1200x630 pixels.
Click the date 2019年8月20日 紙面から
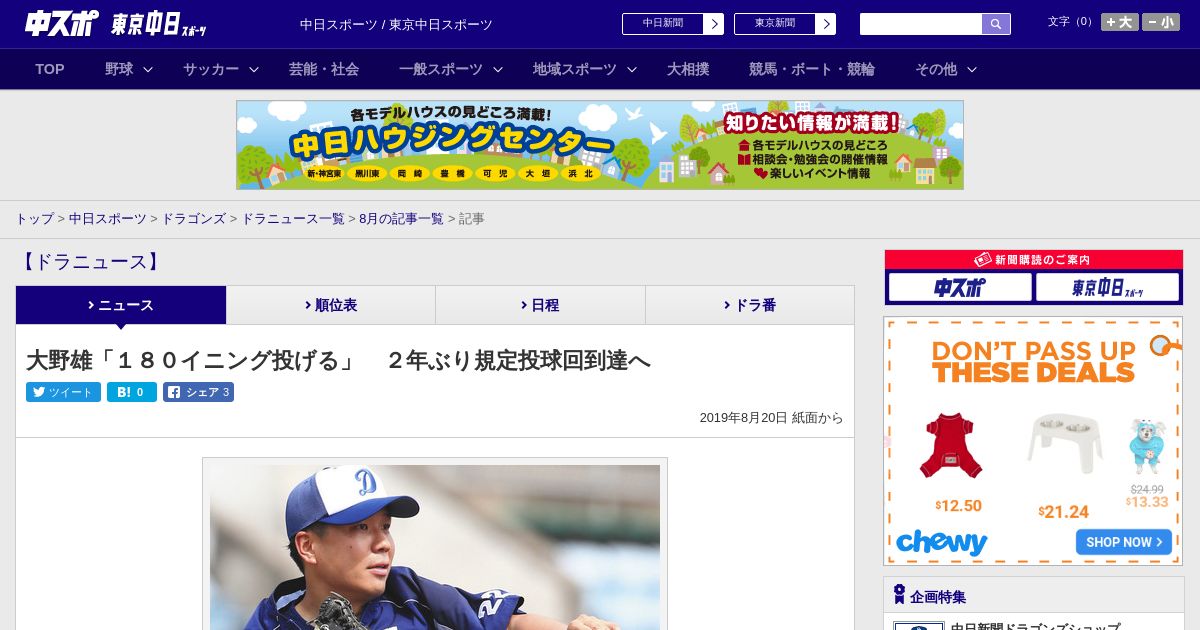771,418
